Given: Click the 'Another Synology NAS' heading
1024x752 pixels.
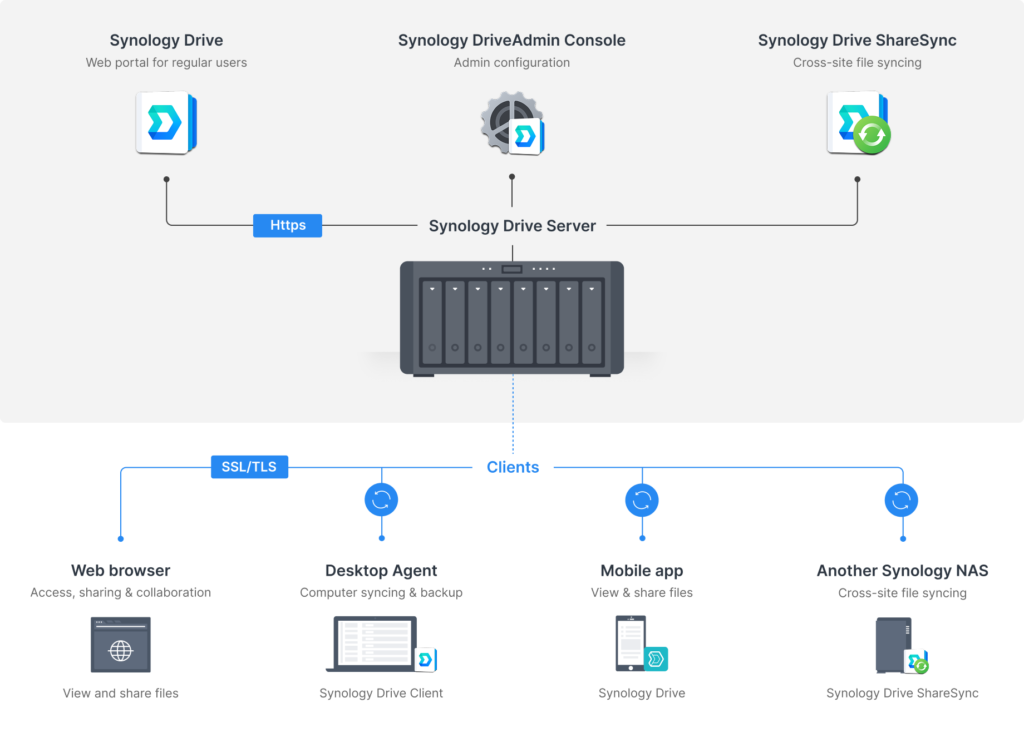Looking at the screenshot, I should coord(903,571).
